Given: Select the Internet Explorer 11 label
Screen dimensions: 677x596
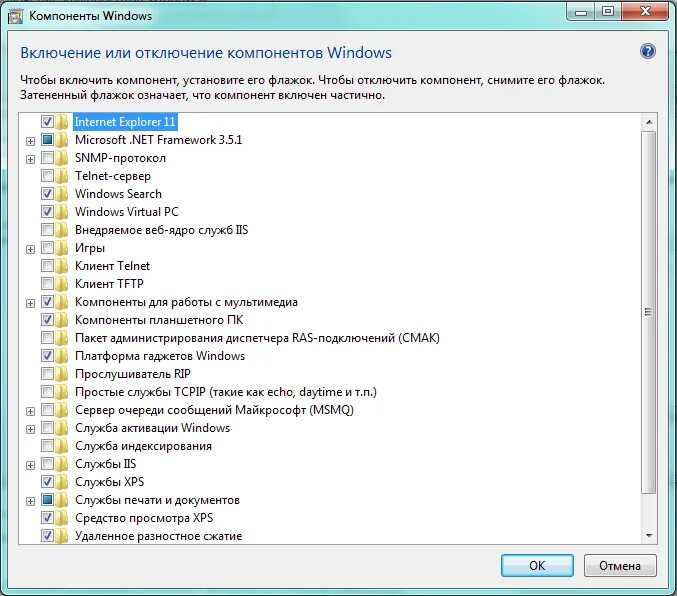Looking at the screenshot, I should click(x=125, y=122).
